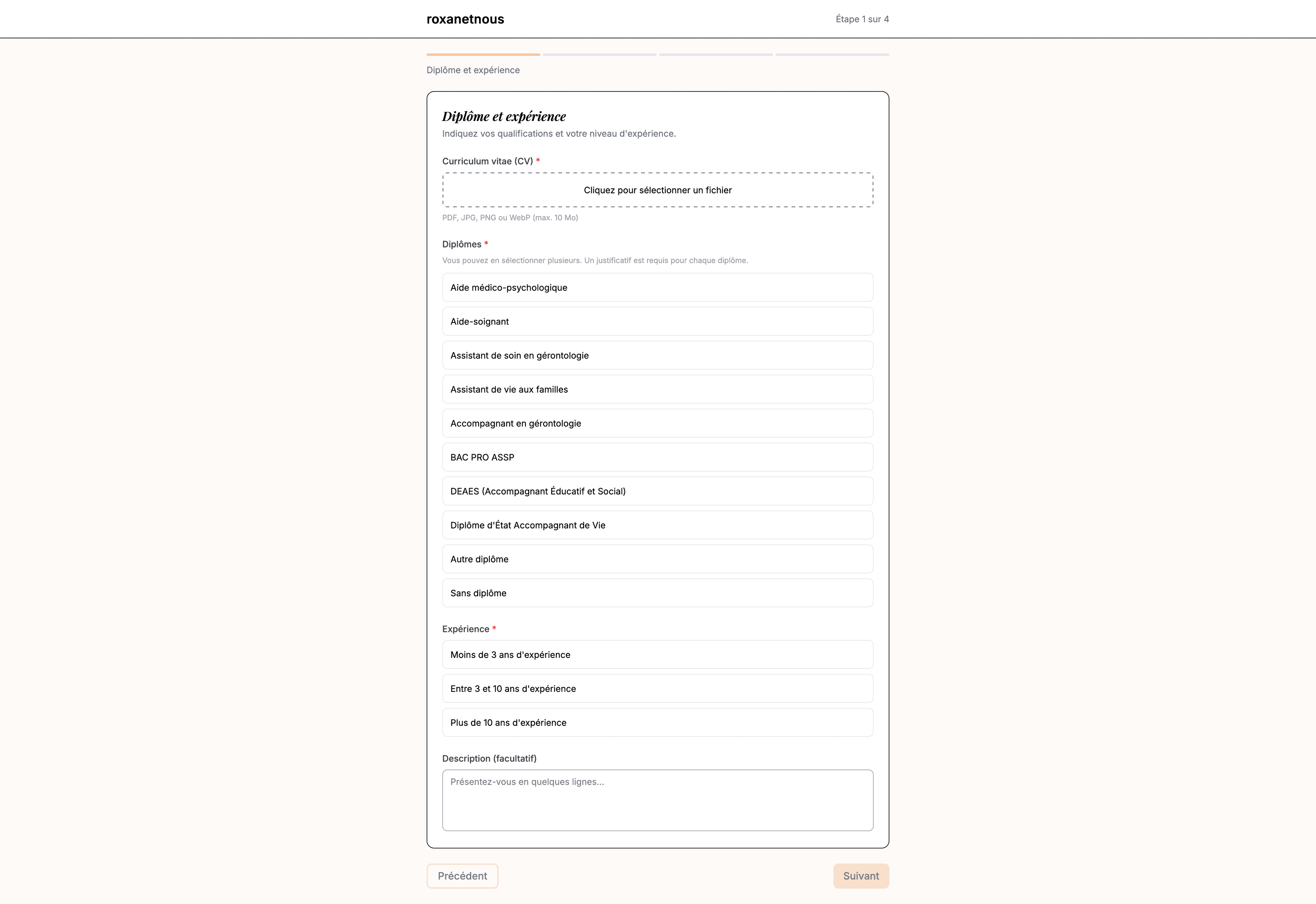The image size is (1316, 904).
Task: Select Aide médico-psychologique diploma
Action: coord(658,287)
